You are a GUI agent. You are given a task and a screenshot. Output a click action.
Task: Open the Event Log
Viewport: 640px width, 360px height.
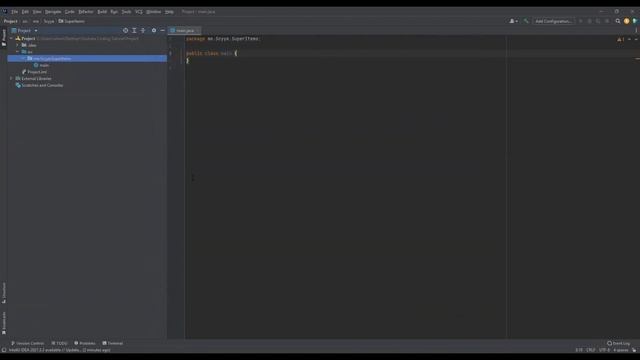pos(619,343)
